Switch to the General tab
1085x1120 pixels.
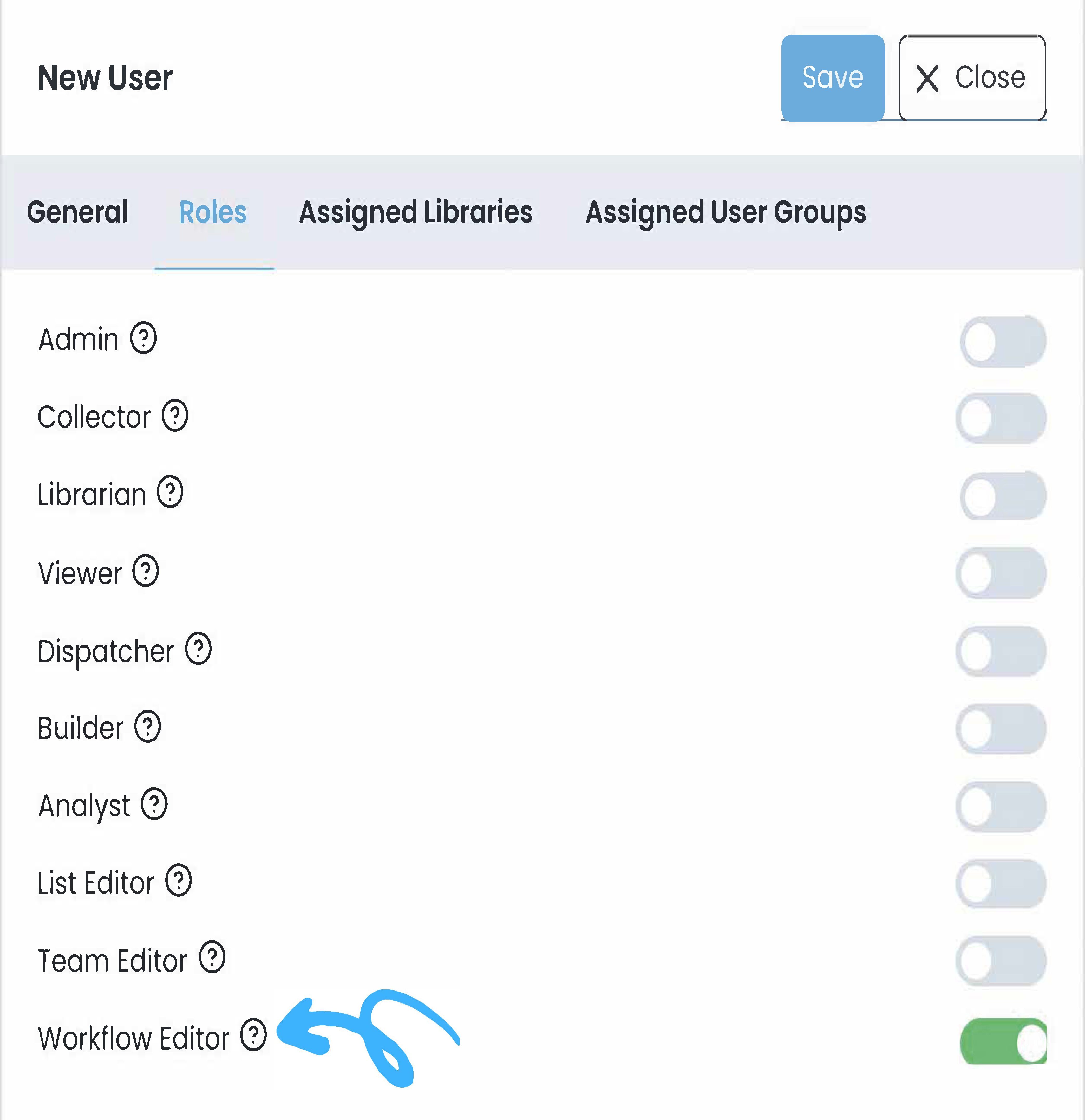tap(77, 212)
